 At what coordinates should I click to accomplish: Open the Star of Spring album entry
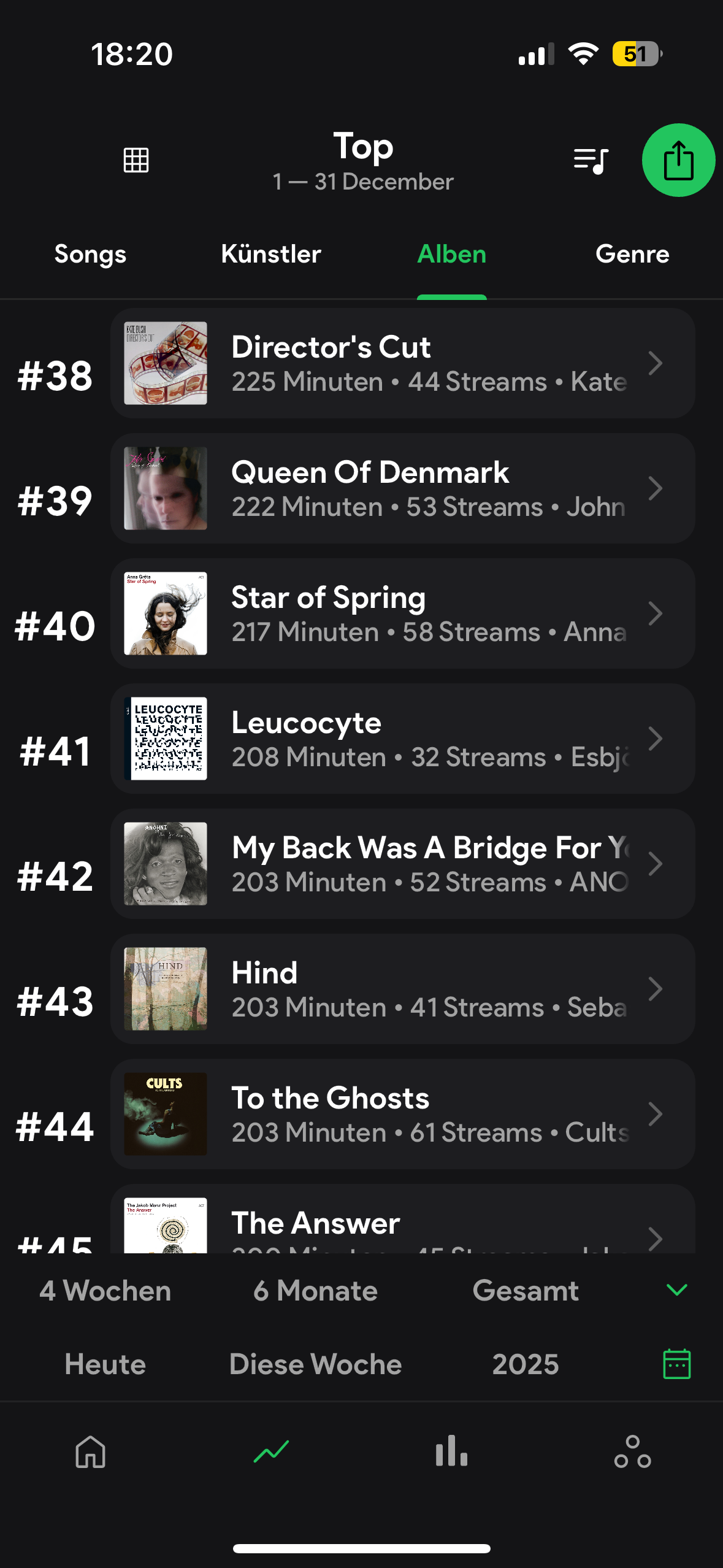pyautogui.click(x=399, y=613)
